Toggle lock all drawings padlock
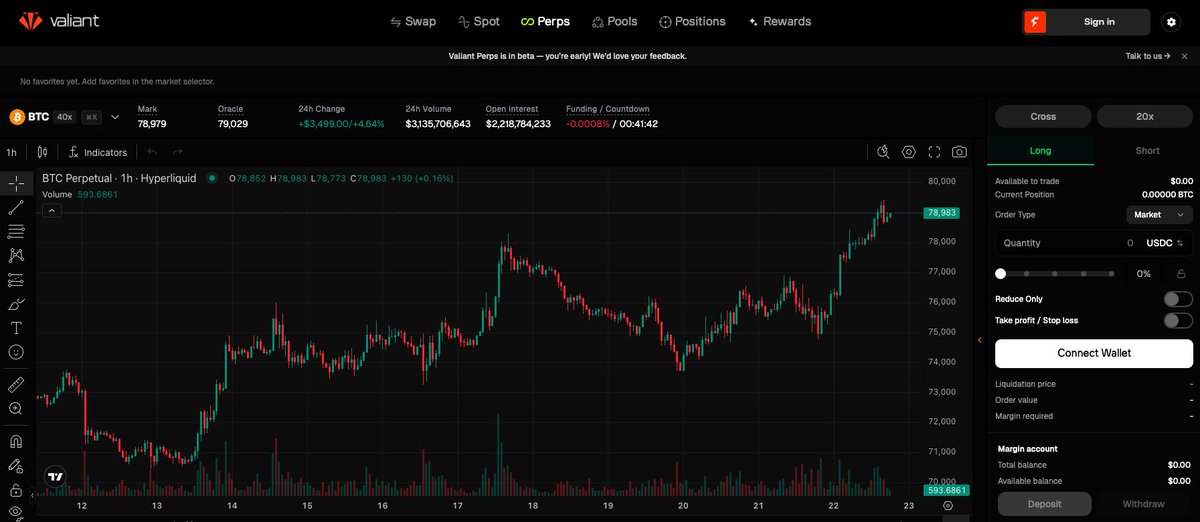 [x=16, y=490]
